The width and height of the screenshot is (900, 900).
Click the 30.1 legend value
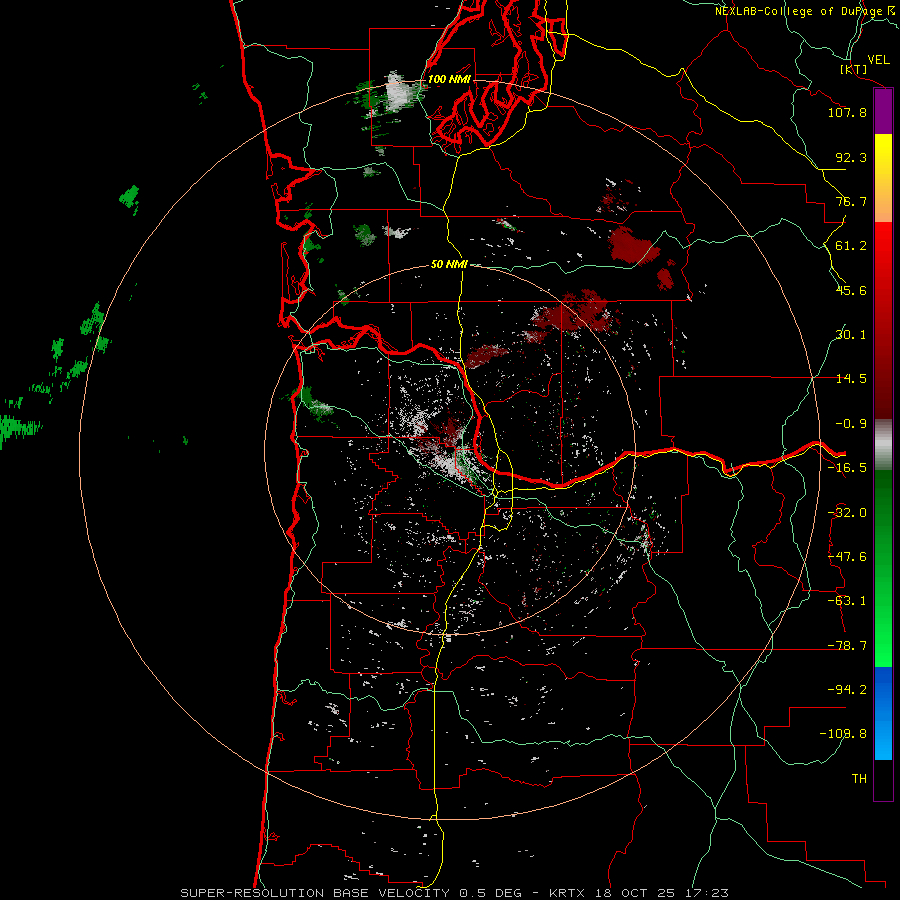pyautogui.click(x=851, y=335)
